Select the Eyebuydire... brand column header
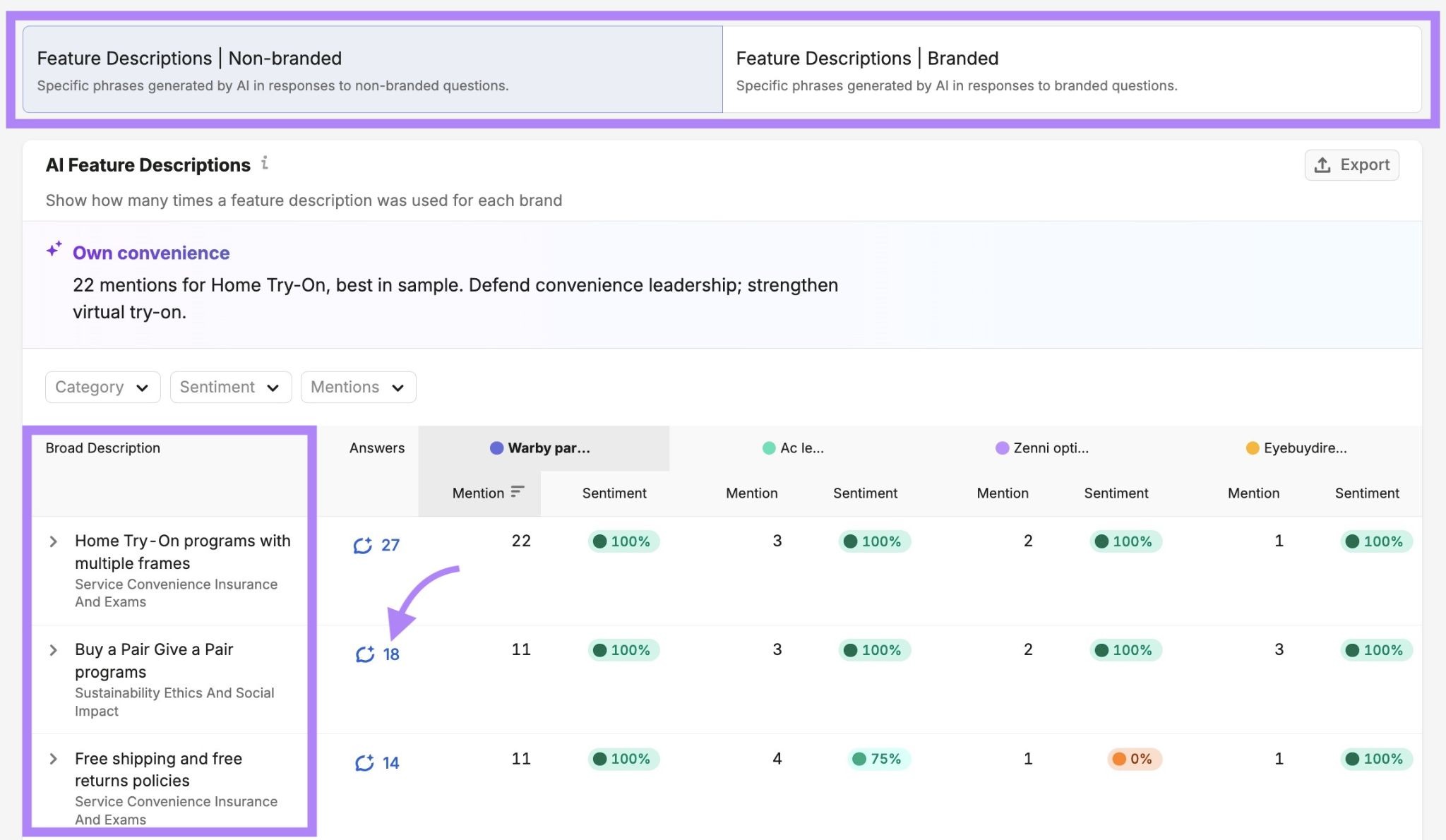 [1296, 448]
